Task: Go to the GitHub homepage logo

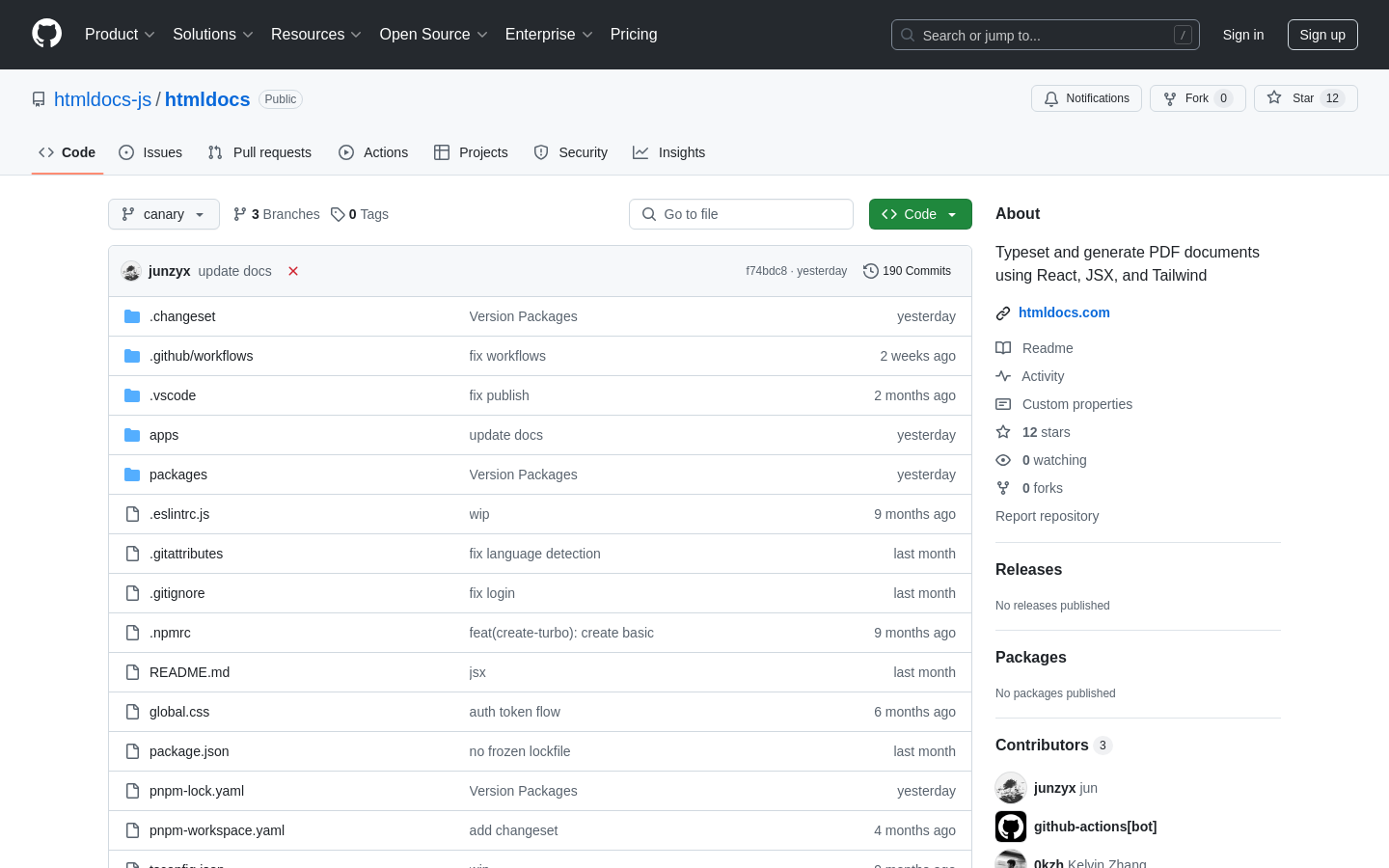Action: click(47, 34)
